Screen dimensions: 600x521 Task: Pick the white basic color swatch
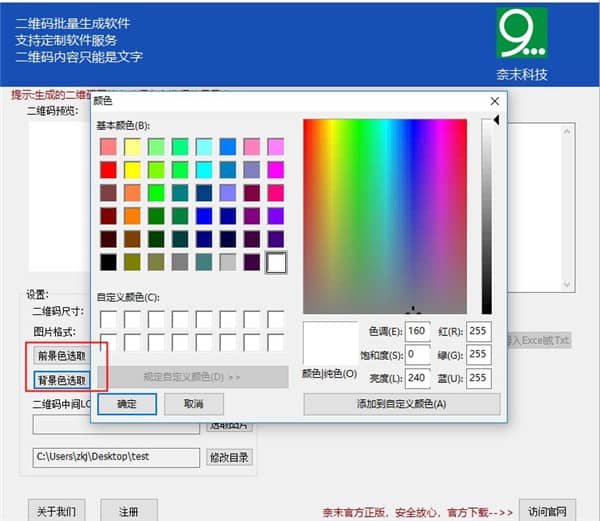(277, 262)
